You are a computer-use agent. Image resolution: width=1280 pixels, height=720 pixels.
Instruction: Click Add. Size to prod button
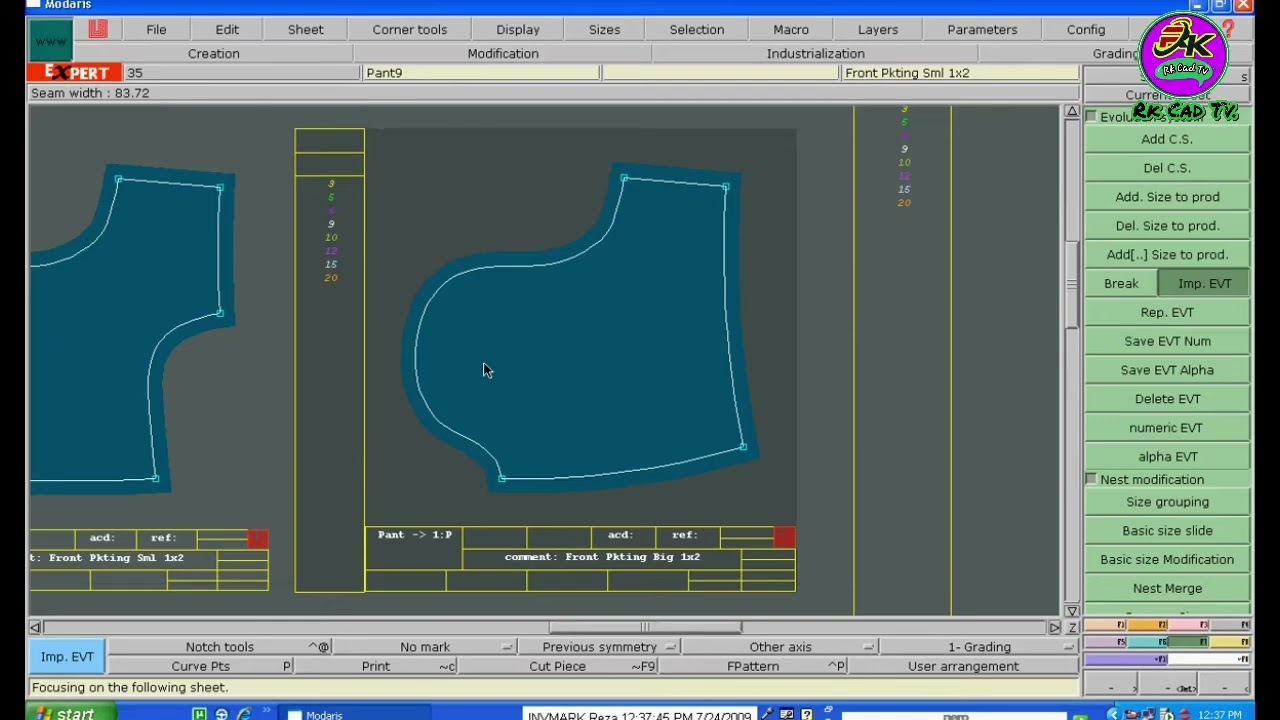(1167, 197)
